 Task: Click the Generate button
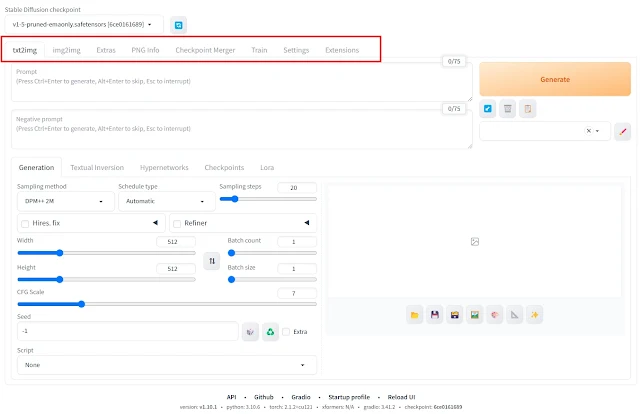point(555,79)
